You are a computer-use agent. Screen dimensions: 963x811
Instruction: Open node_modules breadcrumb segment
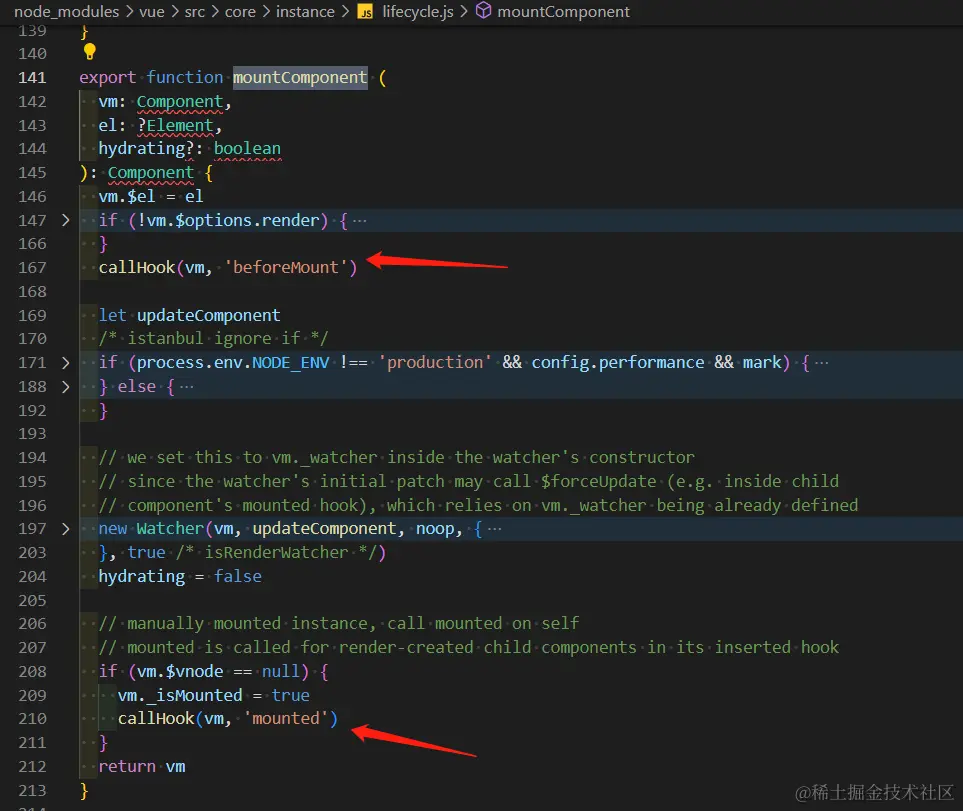pyautogui.click(x=66, y=12)
